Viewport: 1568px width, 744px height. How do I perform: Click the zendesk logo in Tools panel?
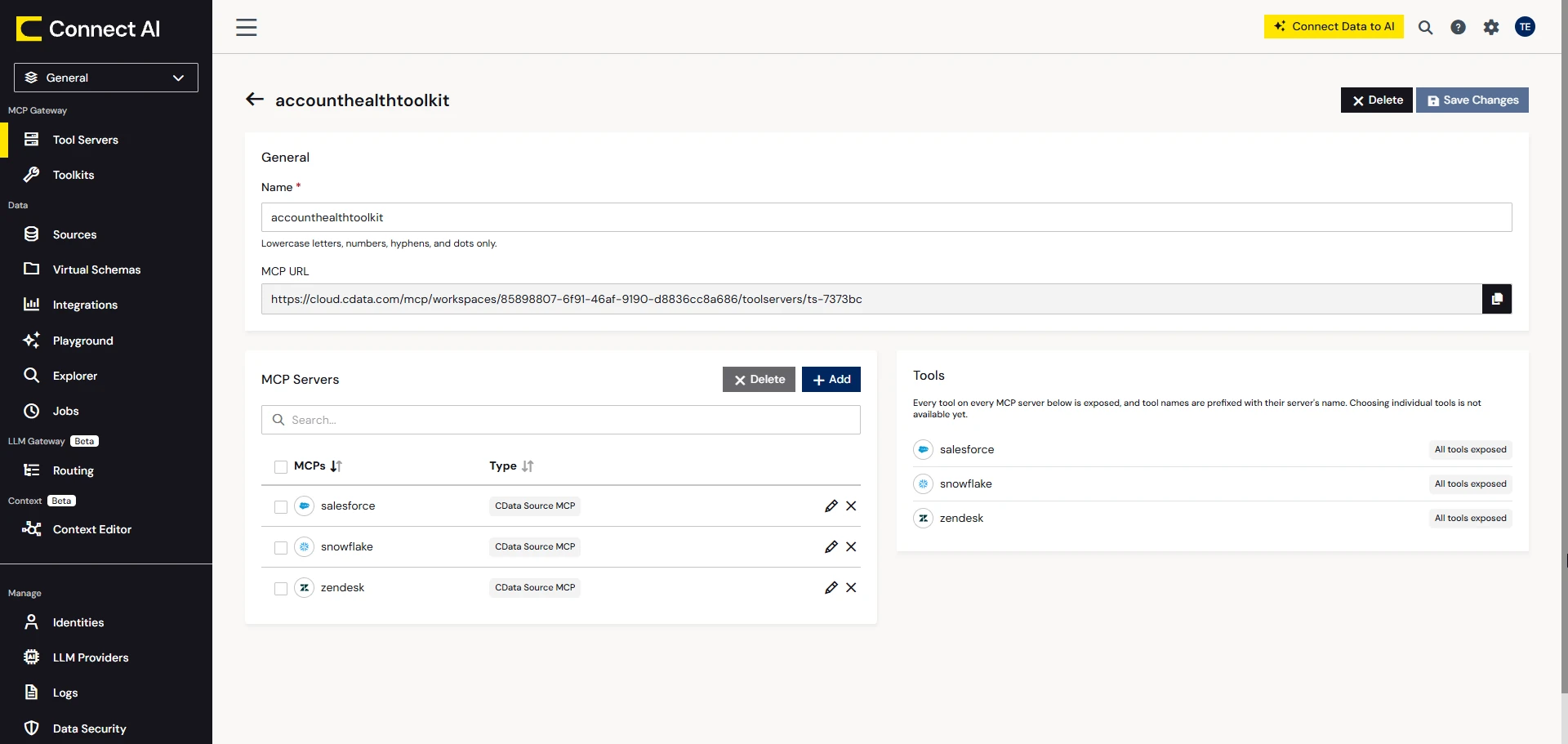point(923,518)
